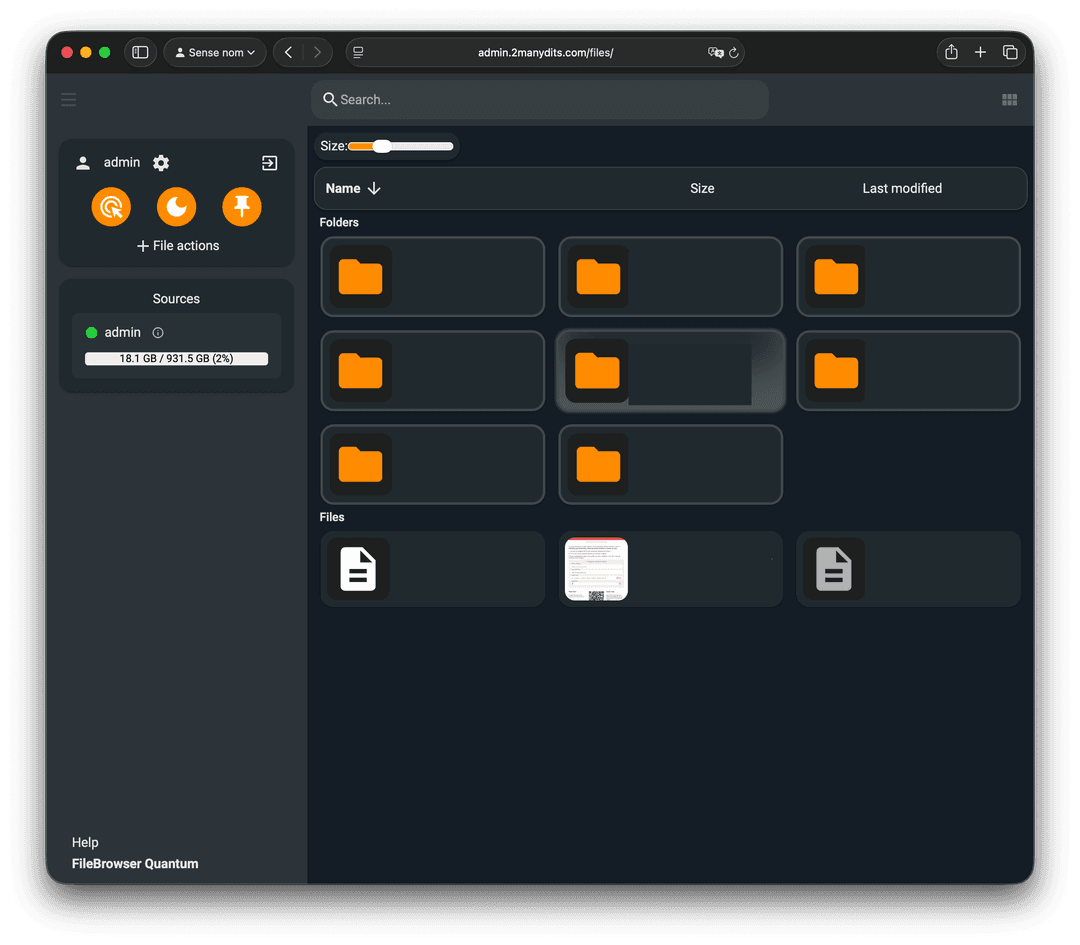Screen dimensions: 1080x945
Task: Adjust the Size slider
Action: click(382, 146)
